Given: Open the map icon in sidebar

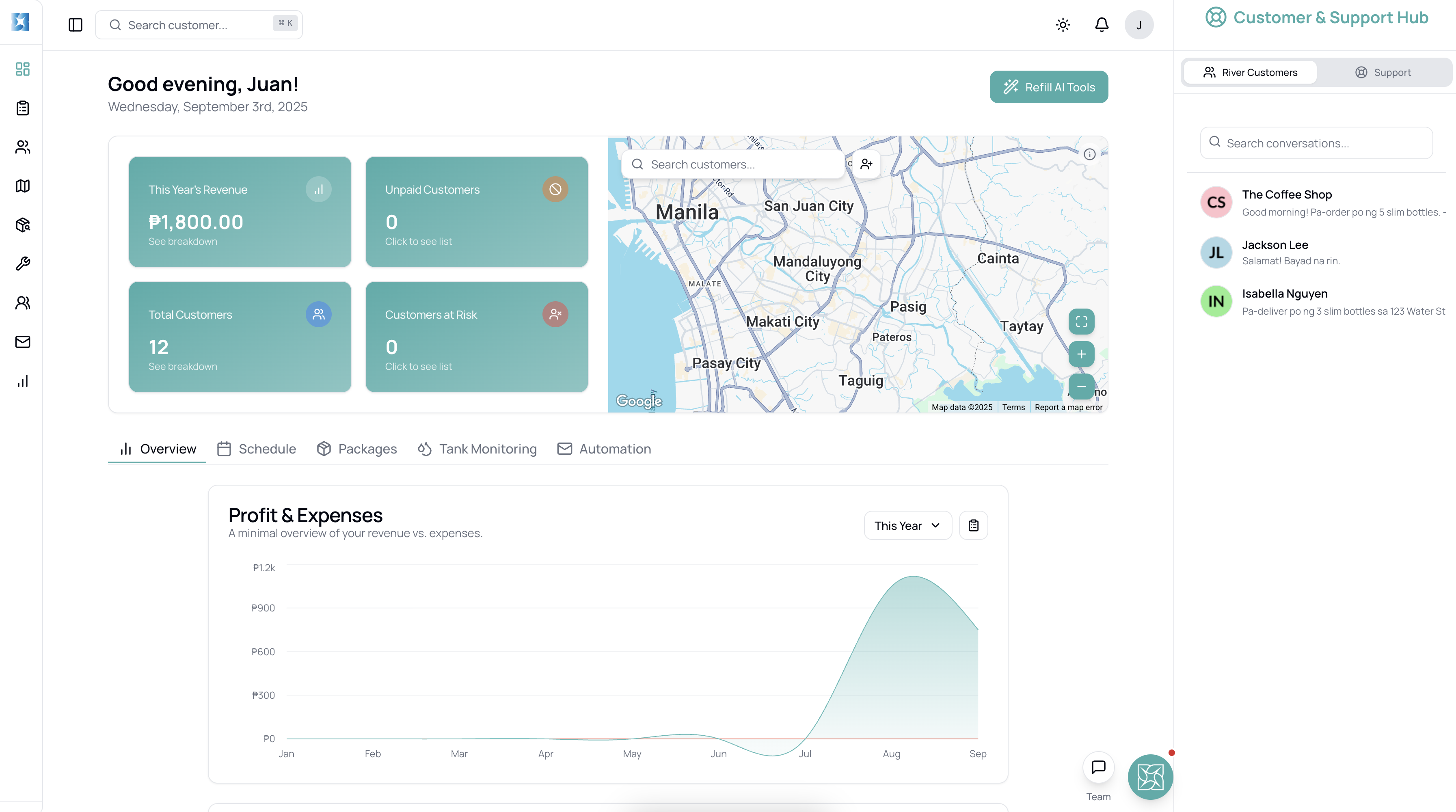Looking at the screenshot, I should (23, 186).
